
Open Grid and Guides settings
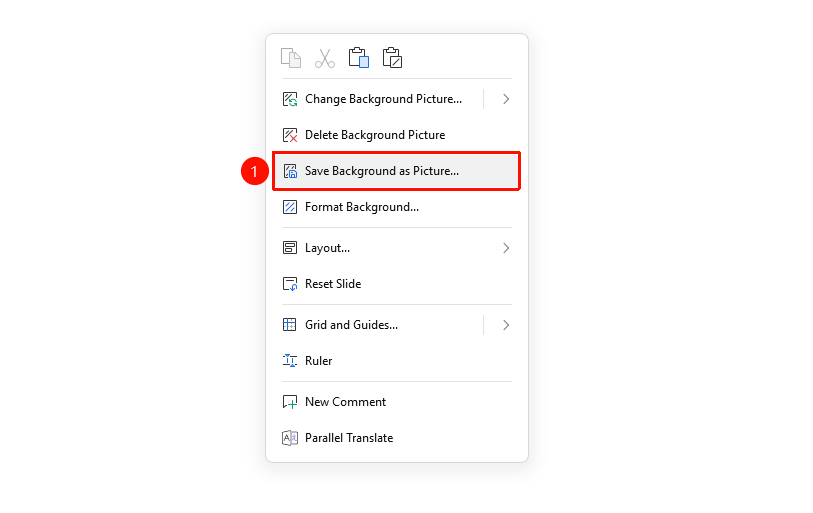tap(379, 325)
